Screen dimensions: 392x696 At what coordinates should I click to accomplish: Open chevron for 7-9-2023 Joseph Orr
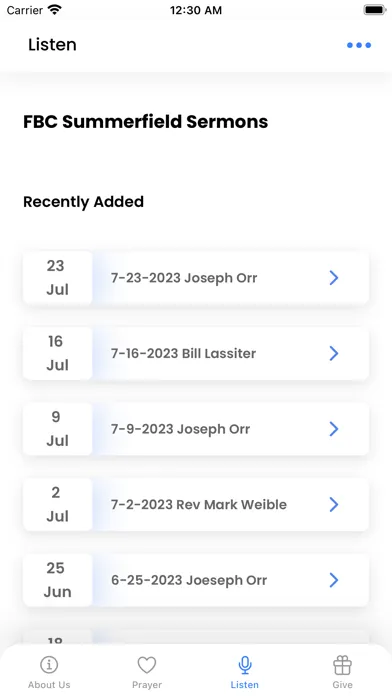click(x=334, y=429)
